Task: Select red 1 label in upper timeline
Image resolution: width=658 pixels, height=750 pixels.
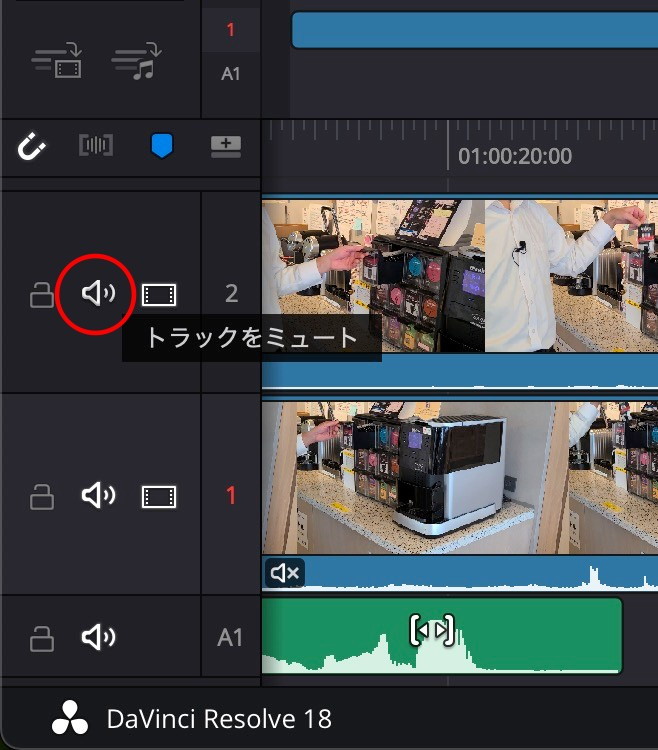Action: point(230,30)
